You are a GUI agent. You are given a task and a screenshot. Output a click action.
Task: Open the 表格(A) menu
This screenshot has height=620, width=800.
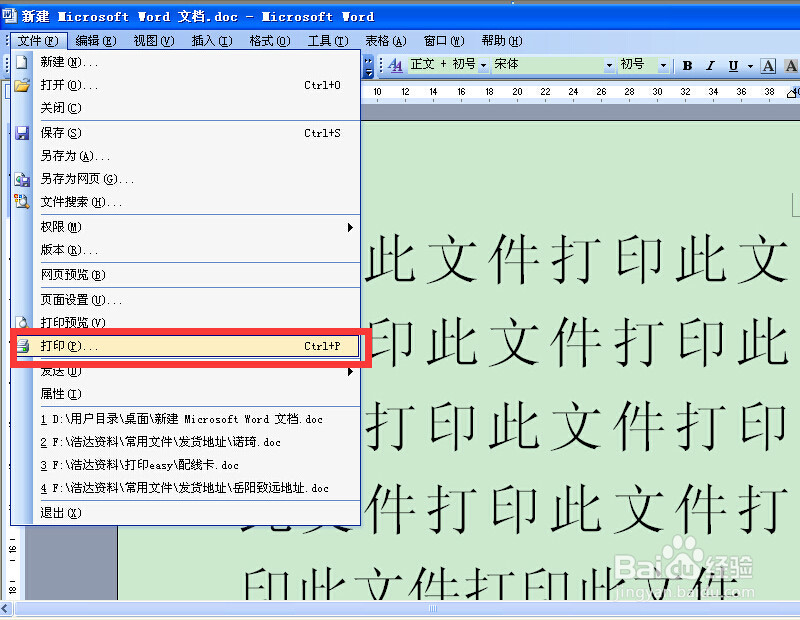click(x=386, y=41)
